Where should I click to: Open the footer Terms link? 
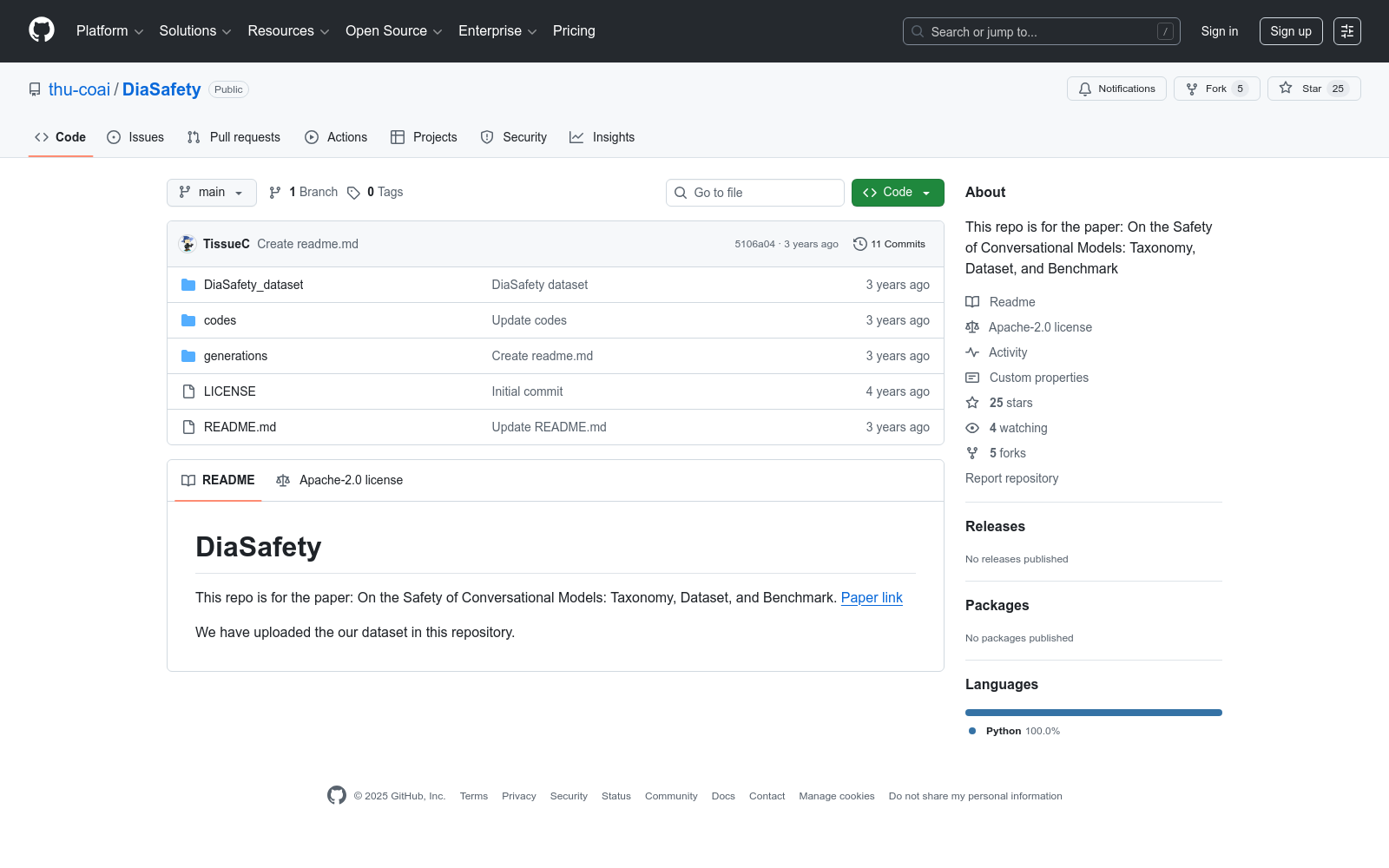[474, 796]
